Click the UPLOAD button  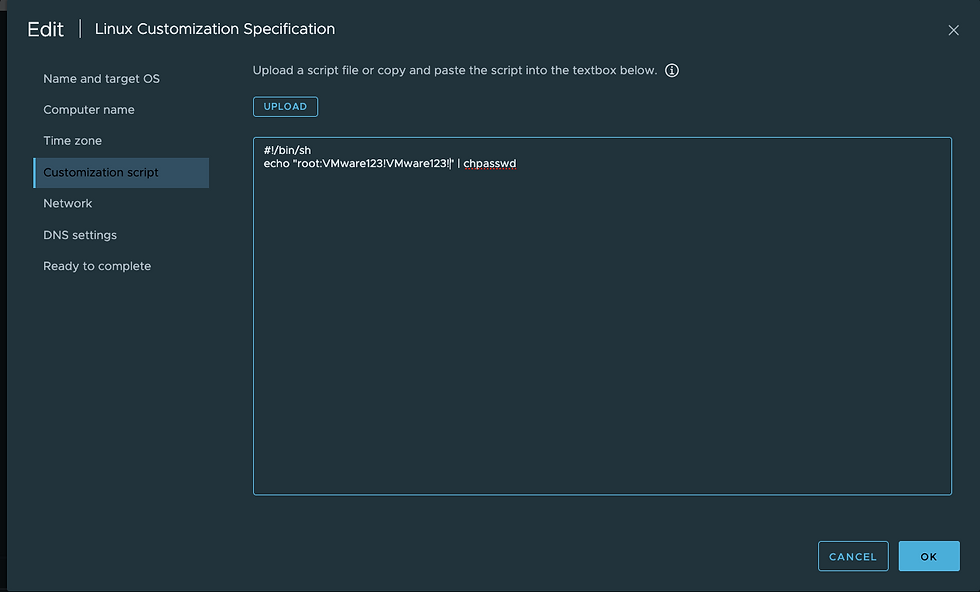(x=286, y=106)
